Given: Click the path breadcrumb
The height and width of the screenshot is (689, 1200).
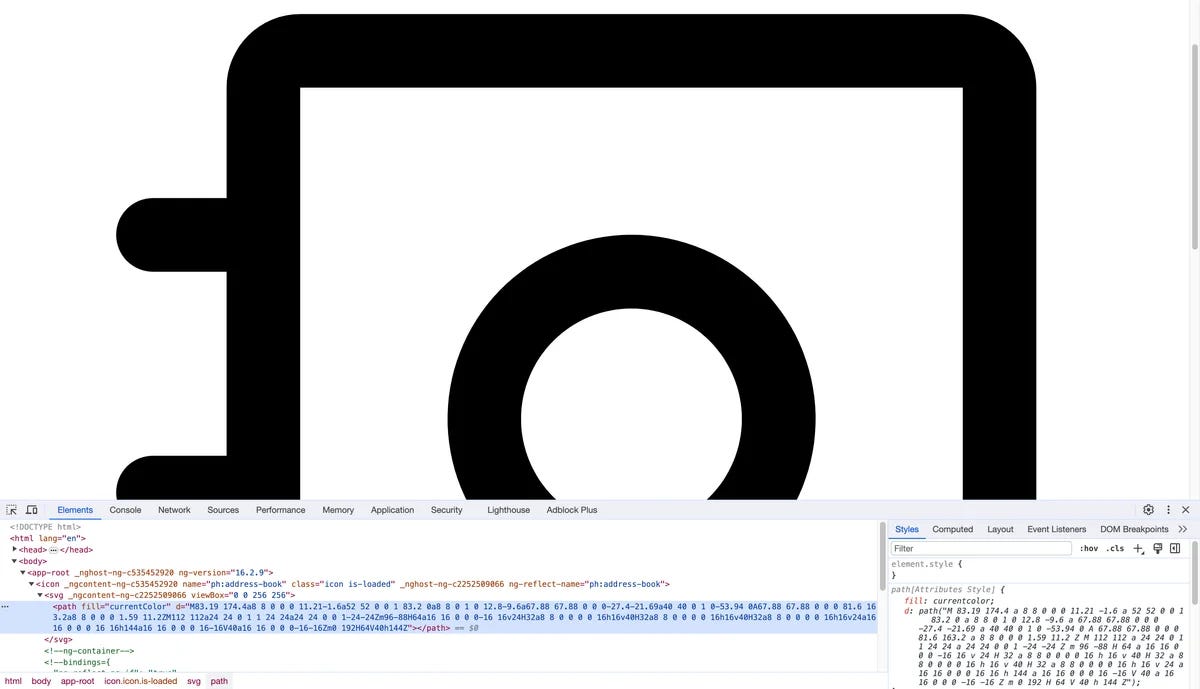Looking at the screenshot, I should (219, 681).
